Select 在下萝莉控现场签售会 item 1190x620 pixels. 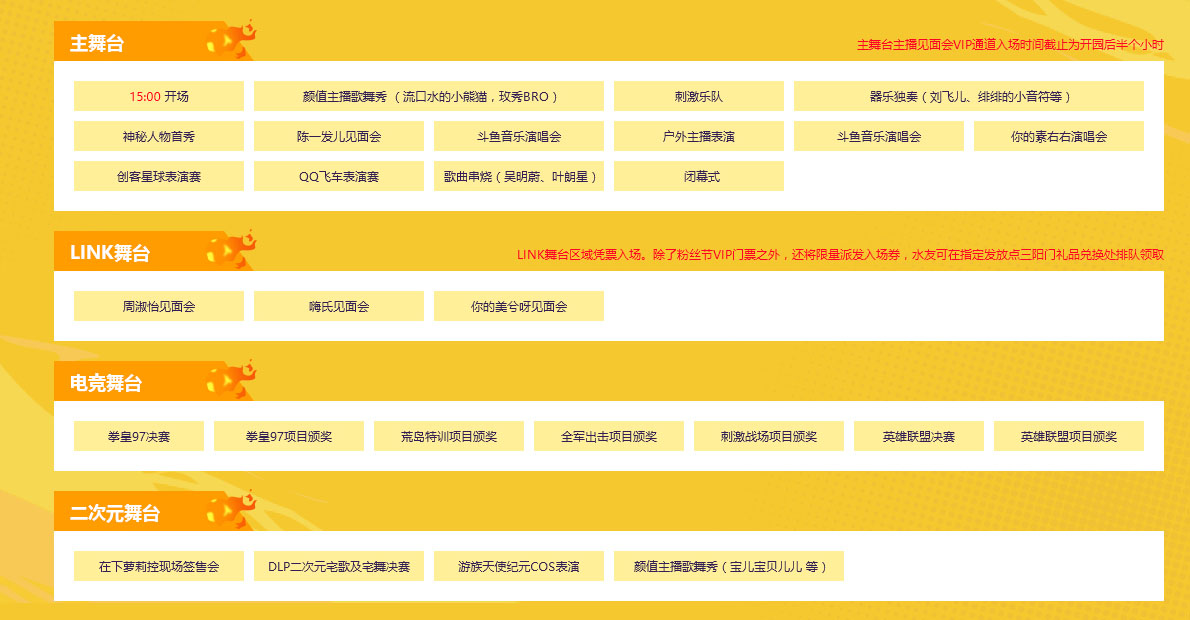pos(159,566)
